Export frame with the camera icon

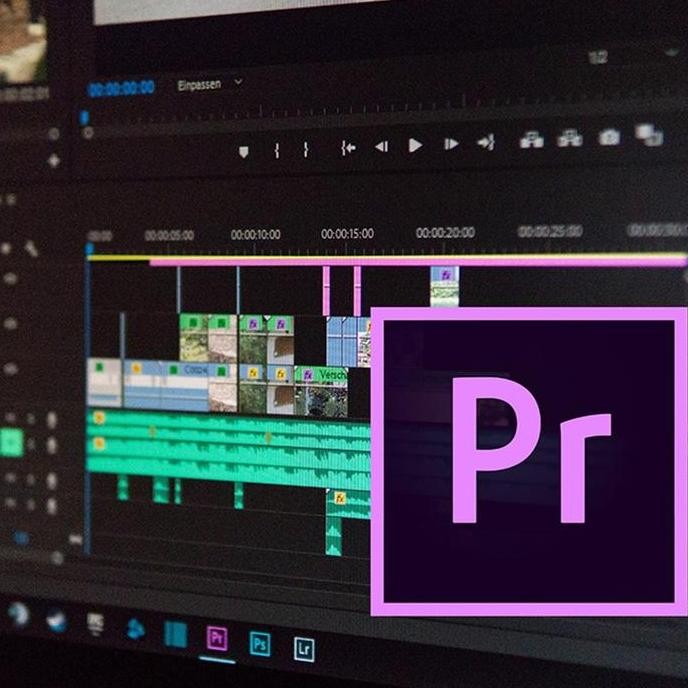(609, 137)
